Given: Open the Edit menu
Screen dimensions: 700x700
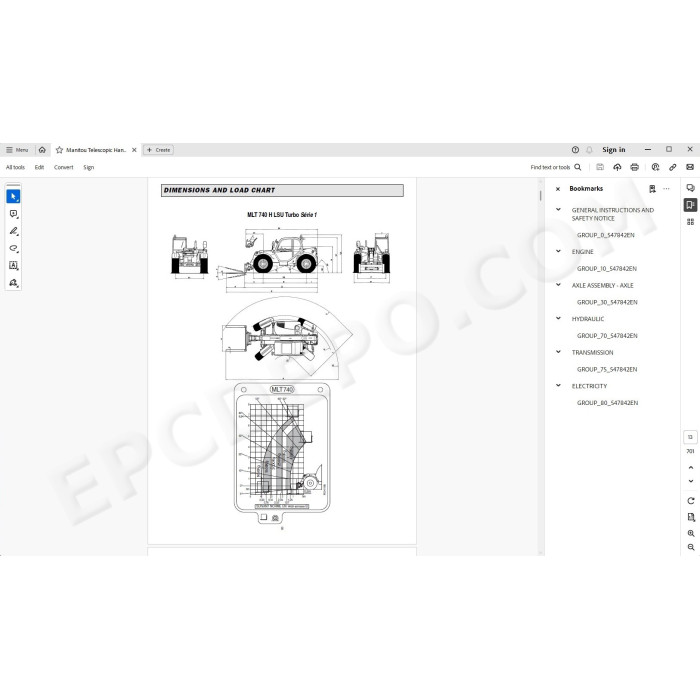Looking at the screenshot, I should [x=39, y=167].
